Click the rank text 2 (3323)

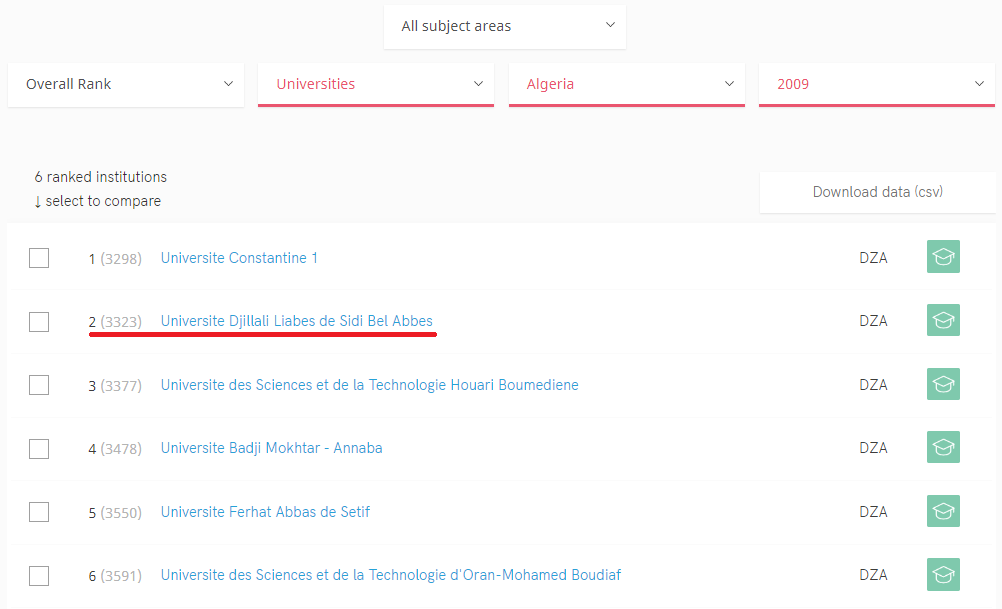[115, 321]
